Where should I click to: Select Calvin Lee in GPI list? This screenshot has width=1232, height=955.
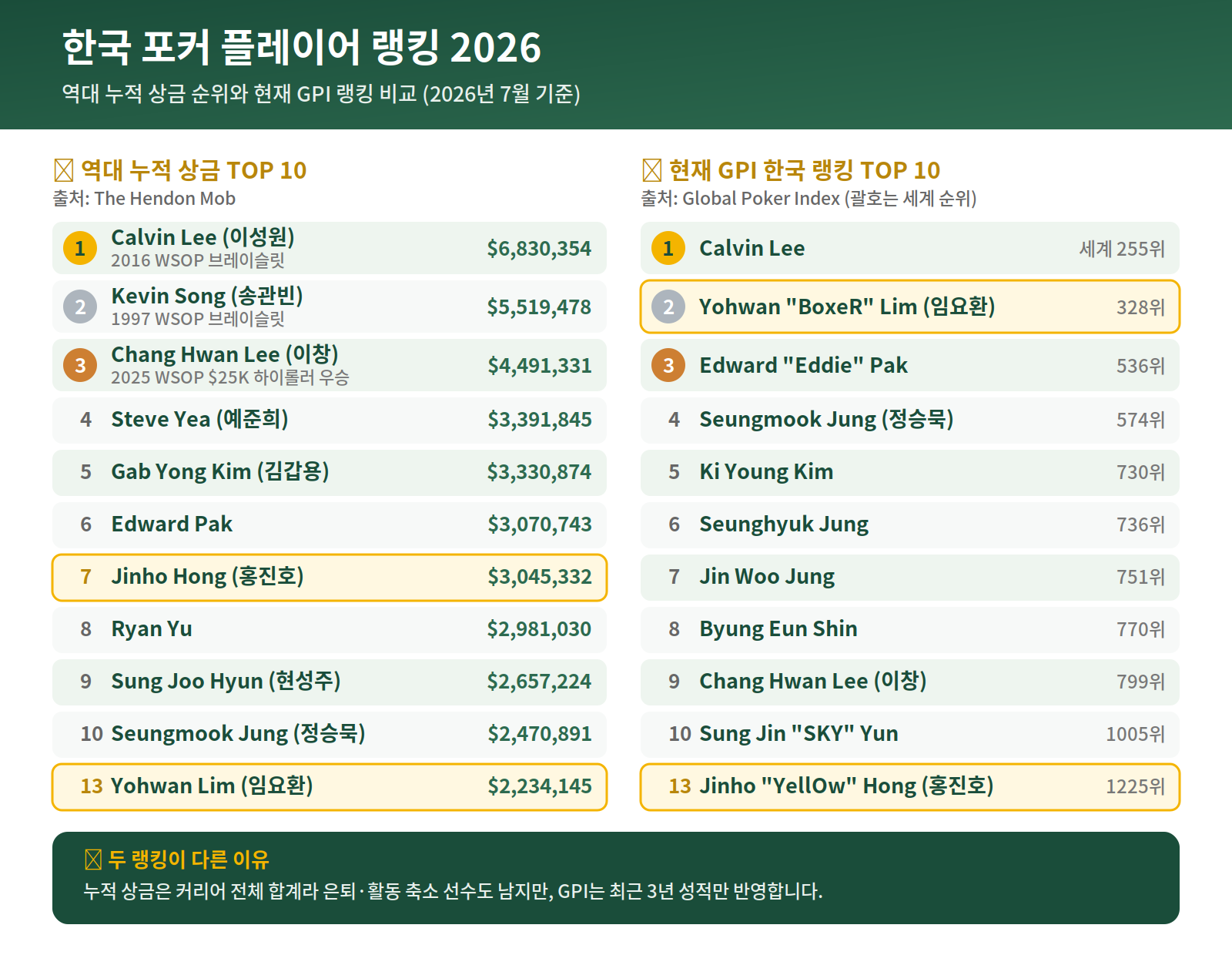(x=752, y=248)
